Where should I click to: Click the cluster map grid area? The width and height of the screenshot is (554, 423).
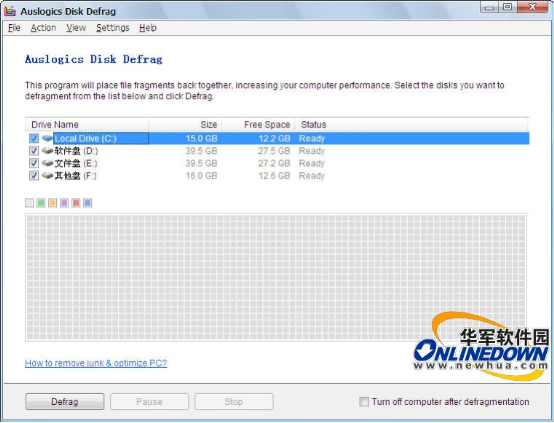pyautogui.click(x=276, y=277)
